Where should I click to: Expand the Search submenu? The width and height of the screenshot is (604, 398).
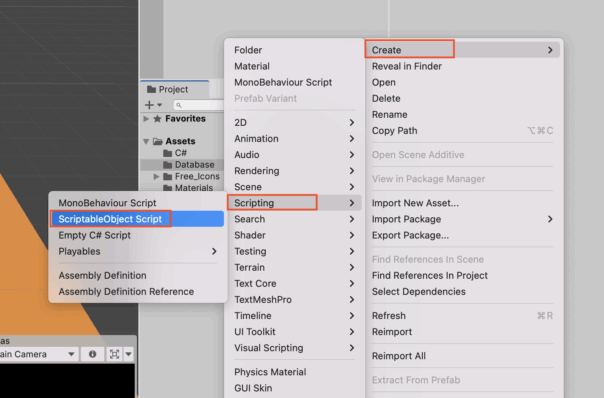coord(294,219)
